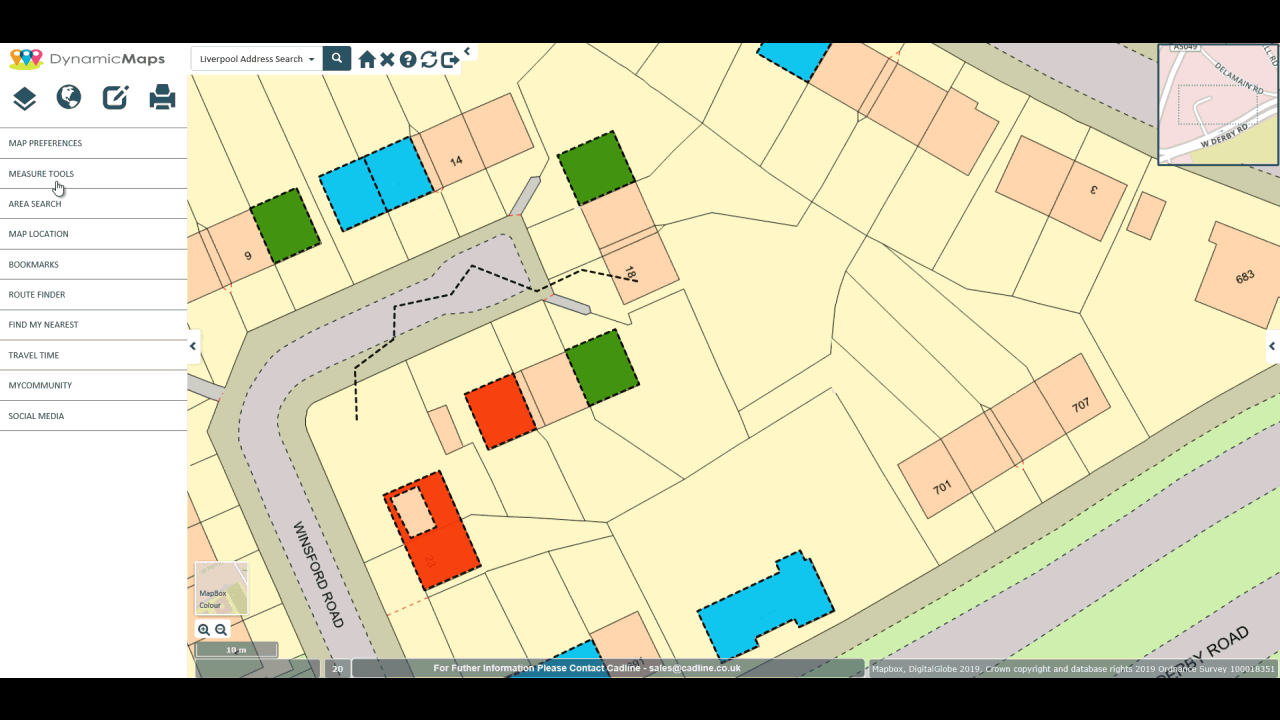
Task: Open Bookmarks menu item
Action: click(93, 265)
